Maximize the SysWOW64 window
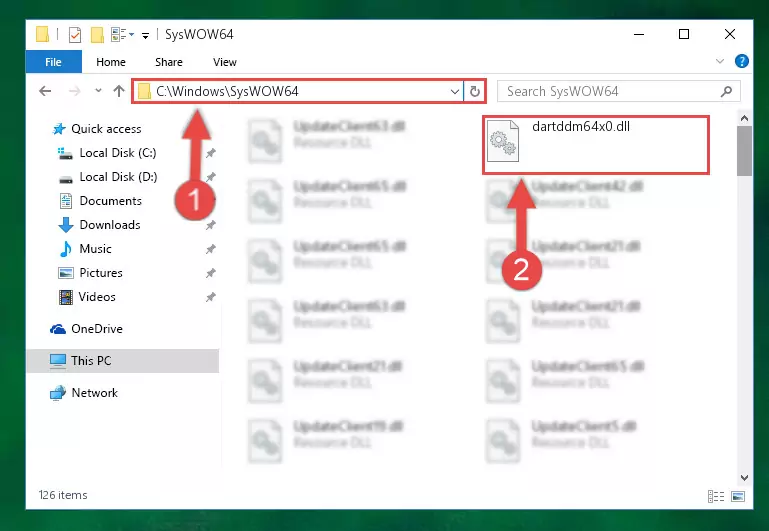Screen dimensions: 769x531 point(684,34)
